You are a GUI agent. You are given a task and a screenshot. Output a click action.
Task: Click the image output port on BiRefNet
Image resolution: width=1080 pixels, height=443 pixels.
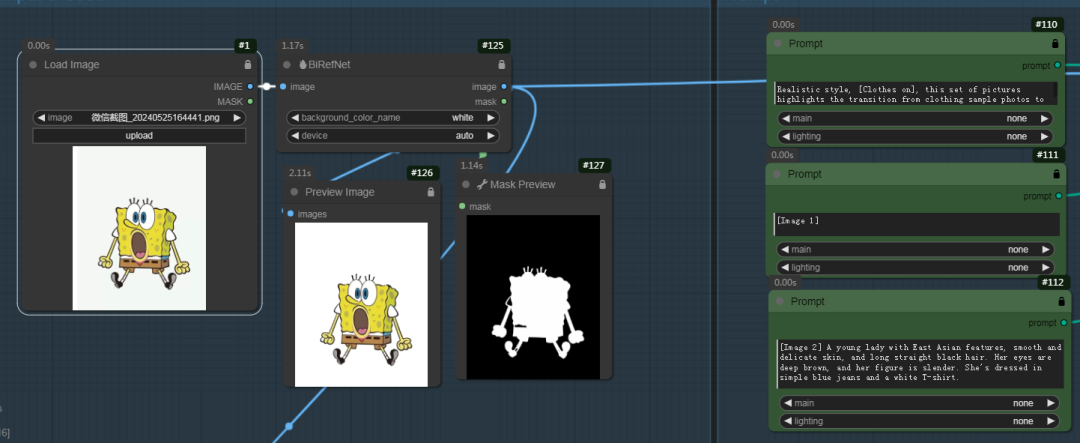(x=504, y=87)
